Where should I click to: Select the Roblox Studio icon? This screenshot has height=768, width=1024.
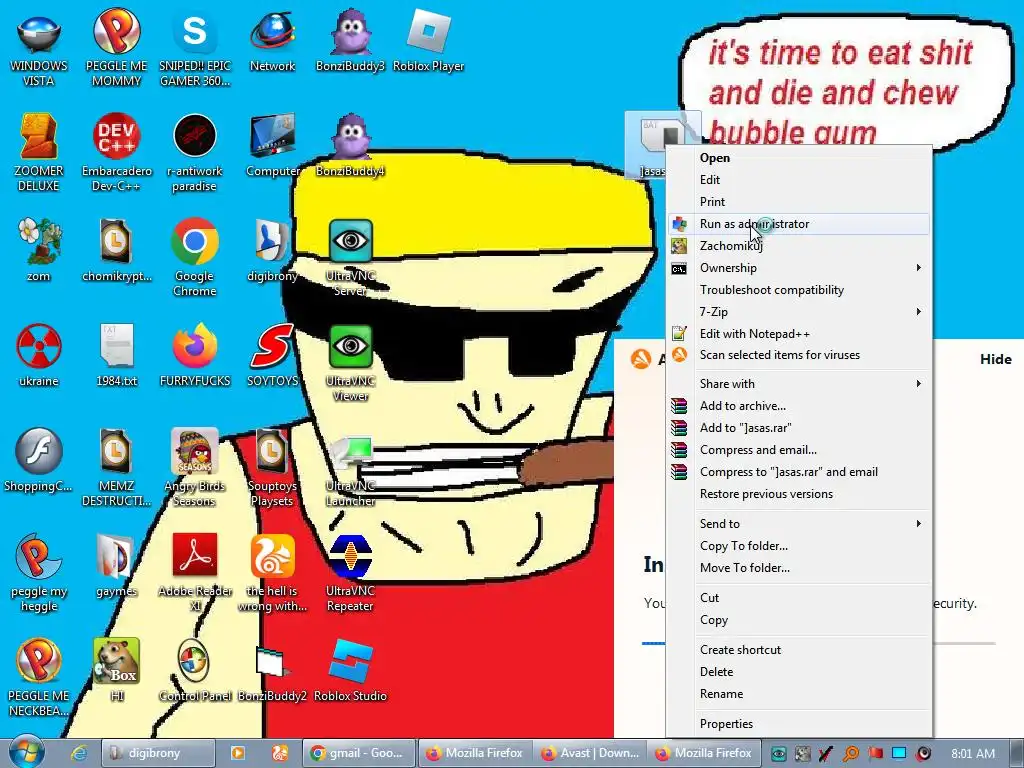351,670
